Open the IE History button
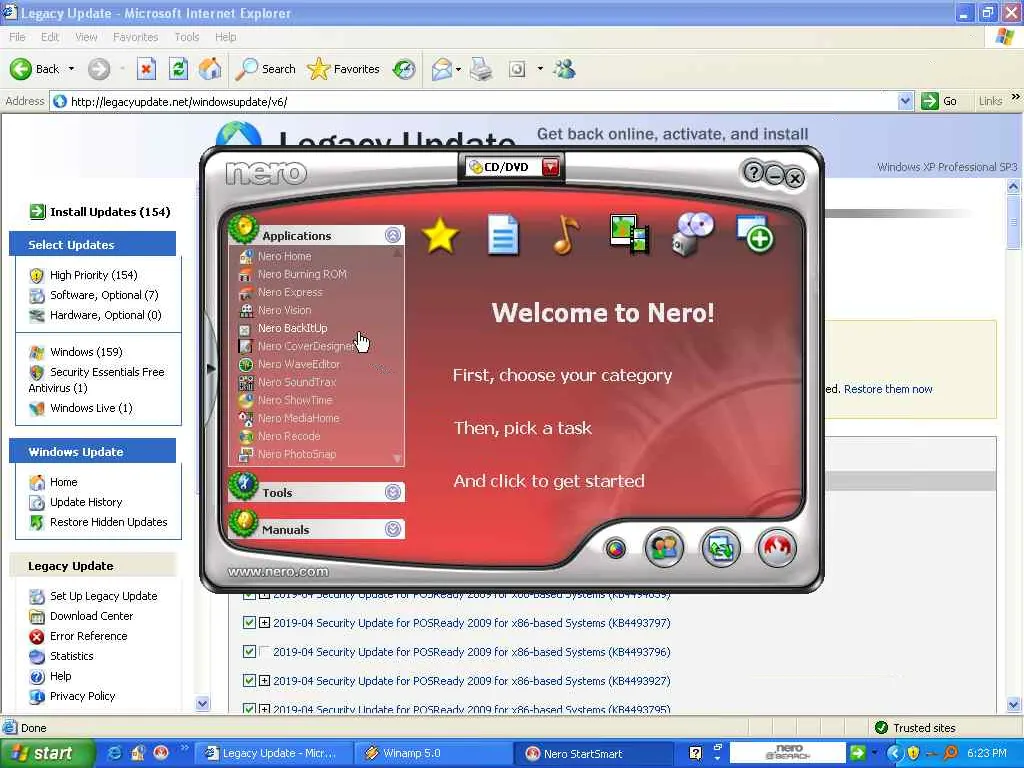 [x=404, y=69]
